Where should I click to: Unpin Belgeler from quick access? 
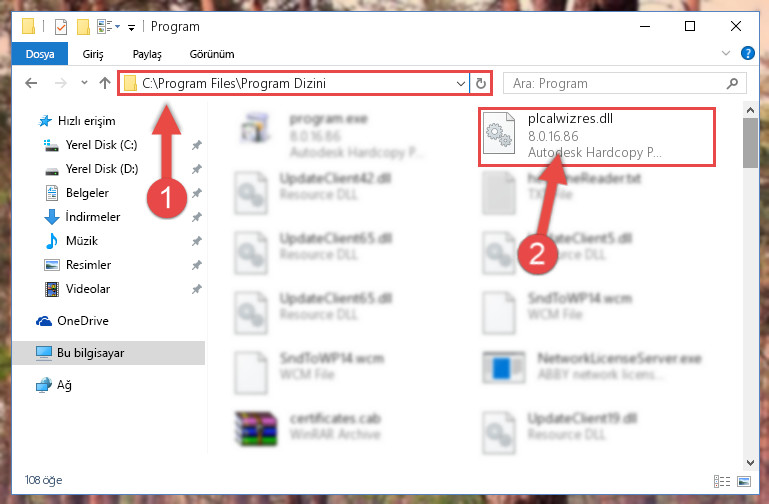click(197, 193)
